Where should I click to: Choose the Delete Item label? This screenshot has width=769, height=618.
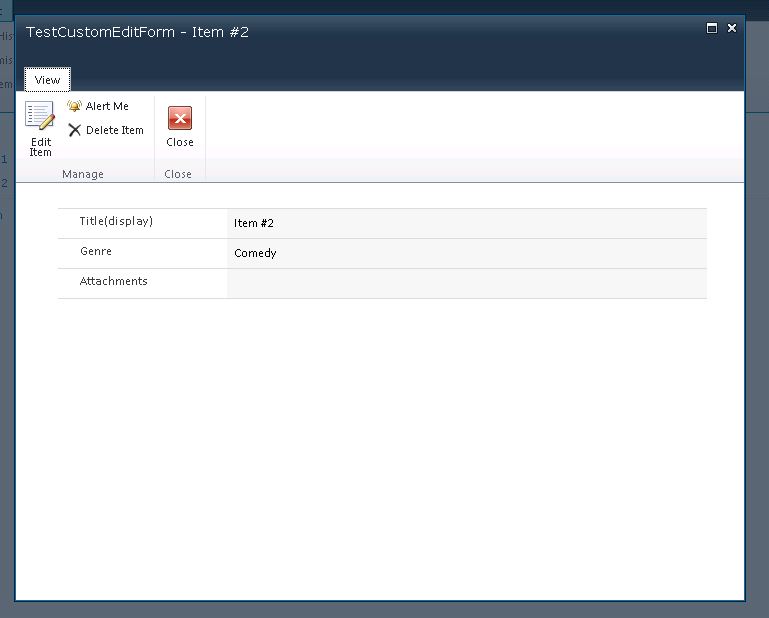pyautogui.click(x=114, y=130)
